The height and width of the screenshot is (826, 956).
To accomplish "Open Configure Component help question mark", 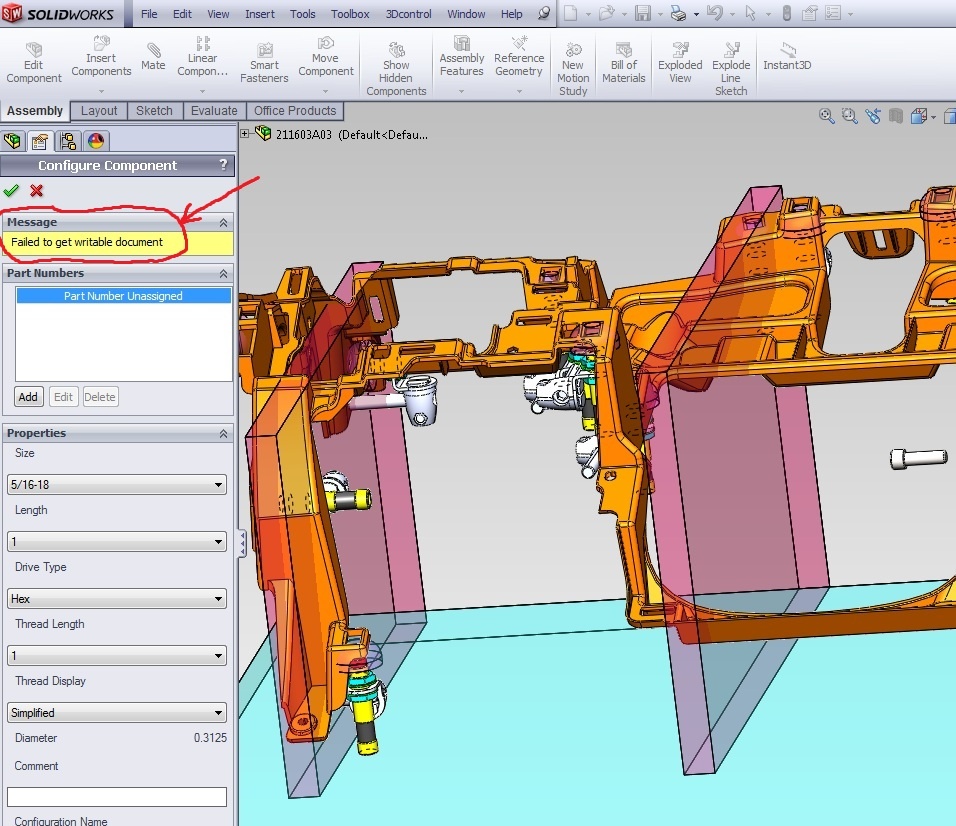I will 223,165.
